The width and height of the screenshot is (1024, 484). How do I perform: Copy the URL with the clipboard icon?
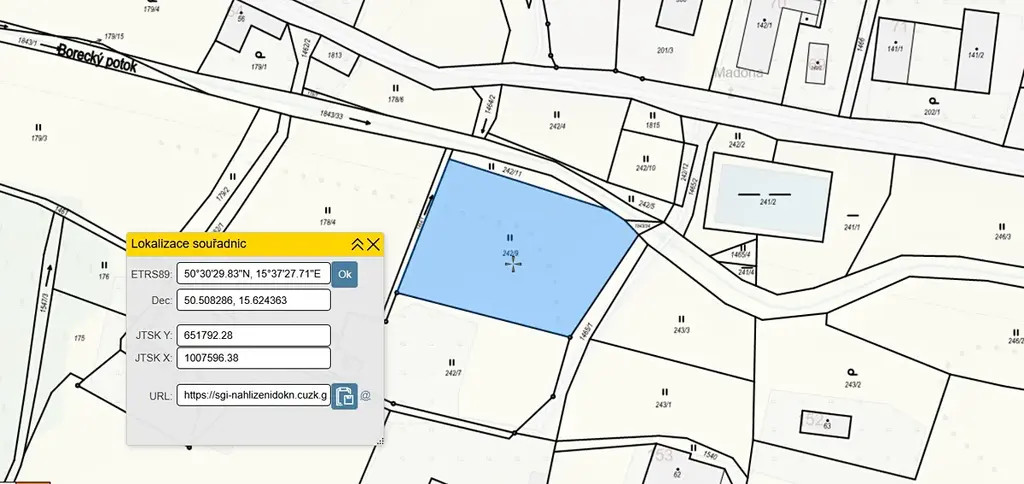[x=344, y=396]
